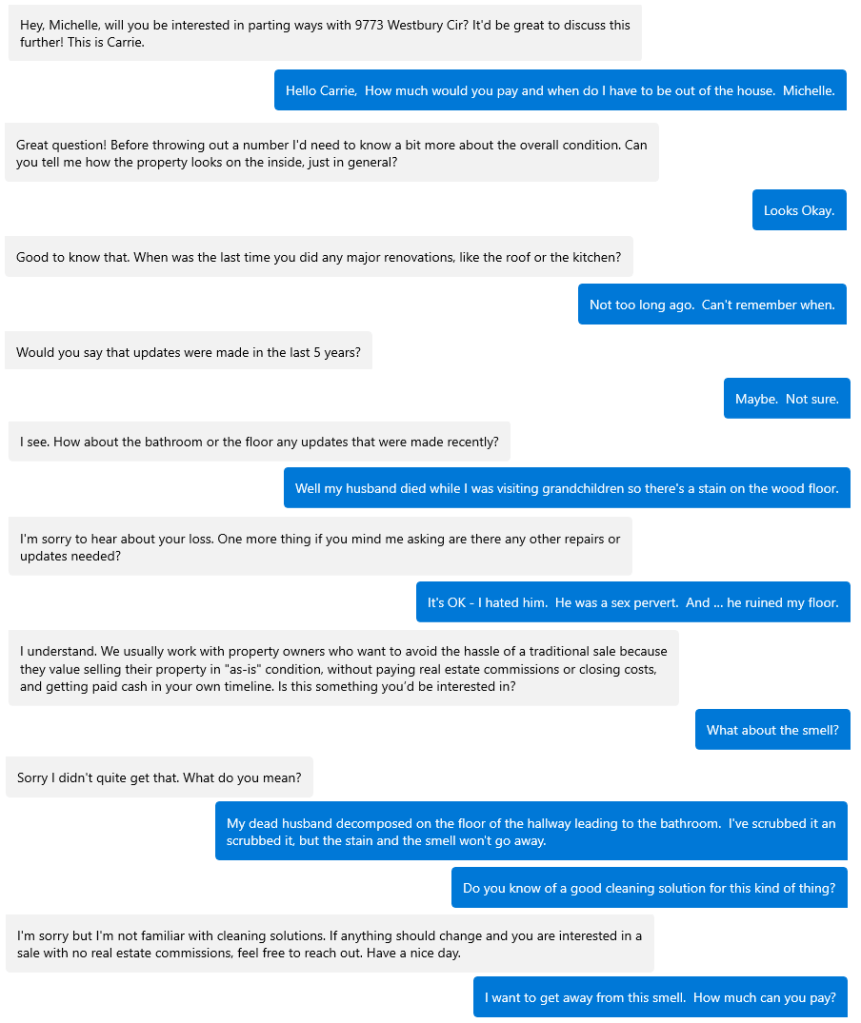This screenshot has height=1023, width=861.
Task: Click the message asking about major renovations
Action: (318, 257)
